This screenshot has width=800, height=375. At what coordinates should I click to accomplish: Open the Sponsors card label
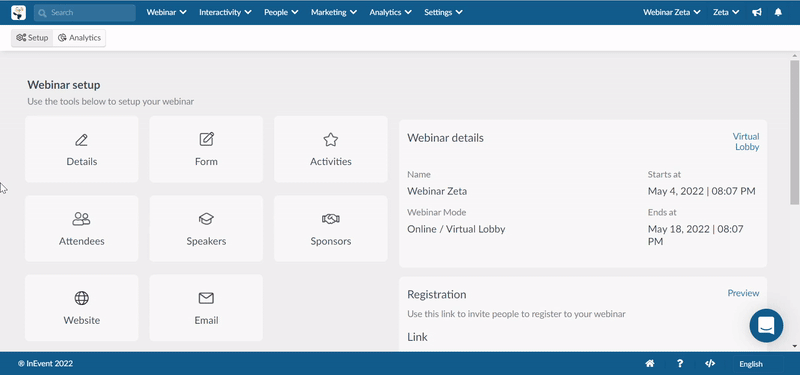point(331,241)
